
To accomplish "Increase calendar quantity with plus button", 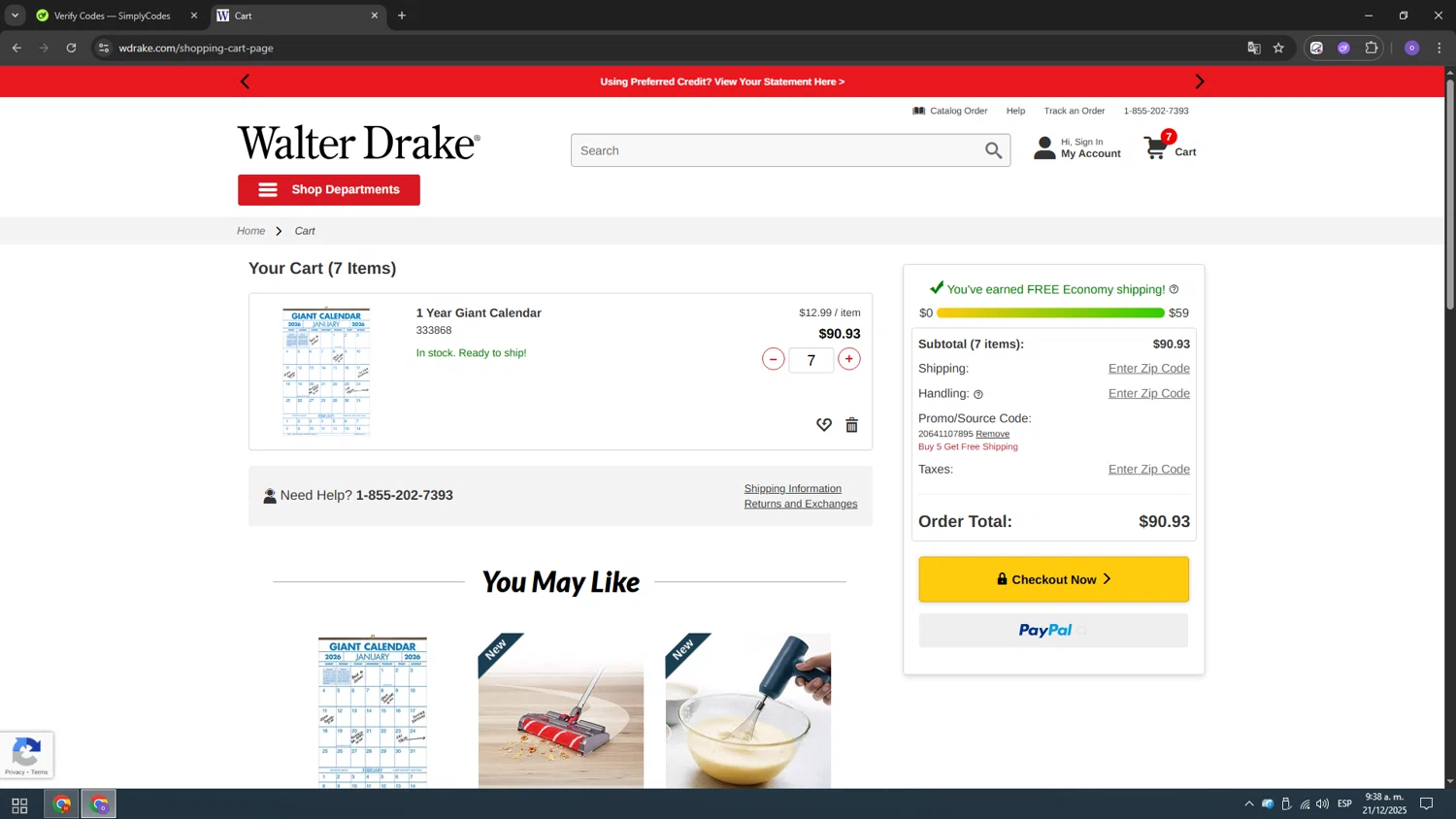I will point(849,359).
